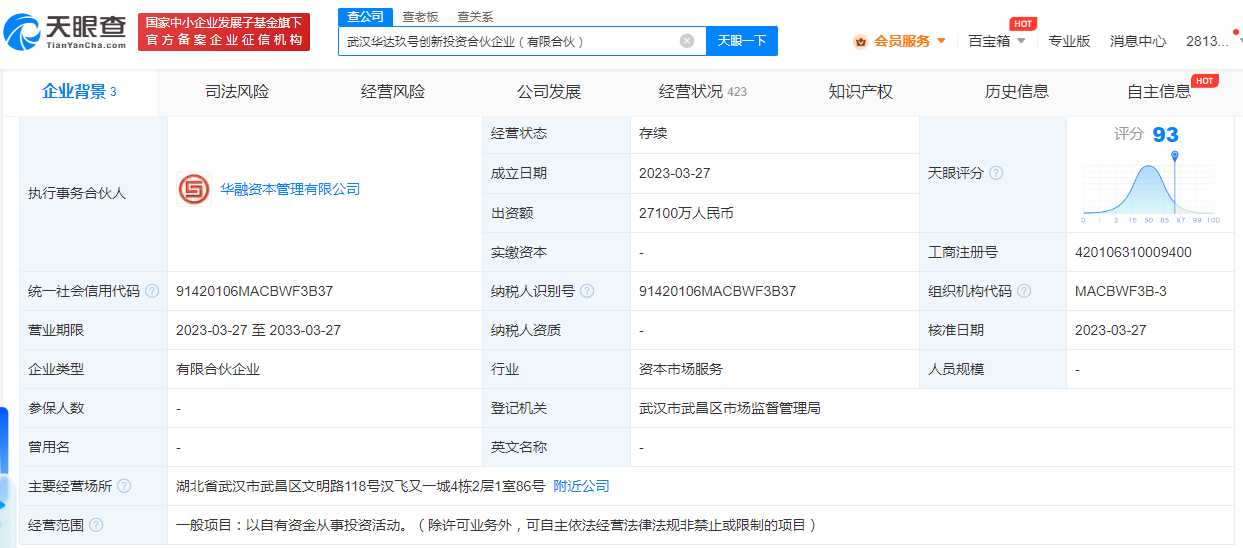Click the business scope description text
Image resolution: width=1243 pixels, height=548 pixels.
point(497,525)
